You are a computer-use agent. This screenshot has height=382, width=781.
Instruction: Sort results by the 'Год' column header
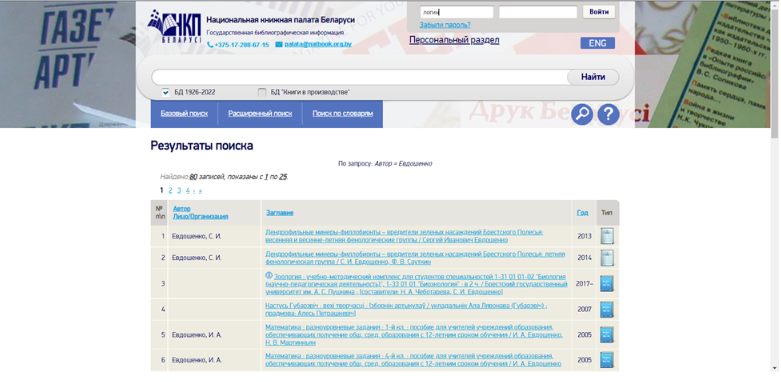[582, 213]
